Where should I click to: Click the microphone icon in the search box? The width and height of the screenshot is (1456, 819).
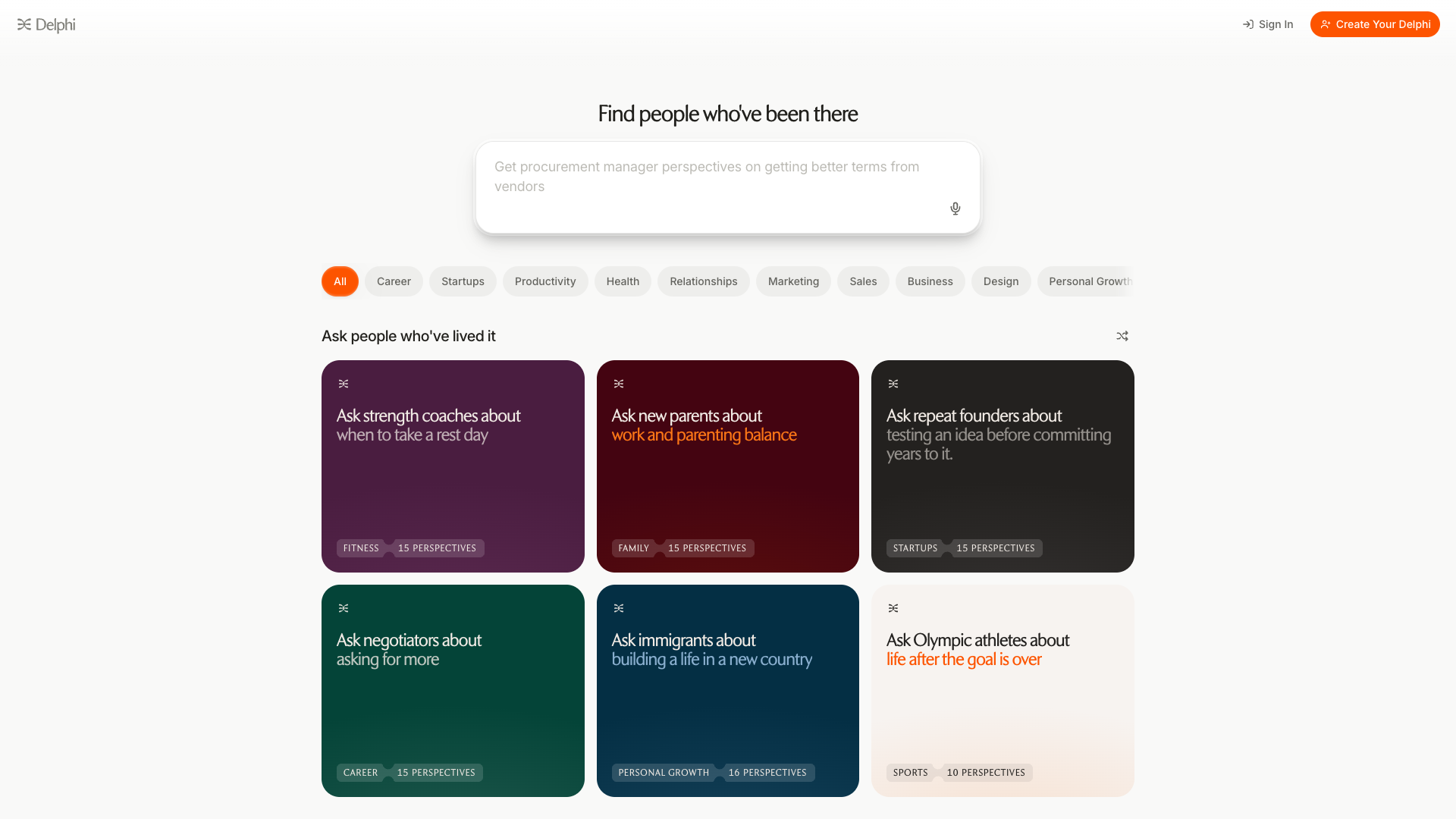(x=955, y=209)
